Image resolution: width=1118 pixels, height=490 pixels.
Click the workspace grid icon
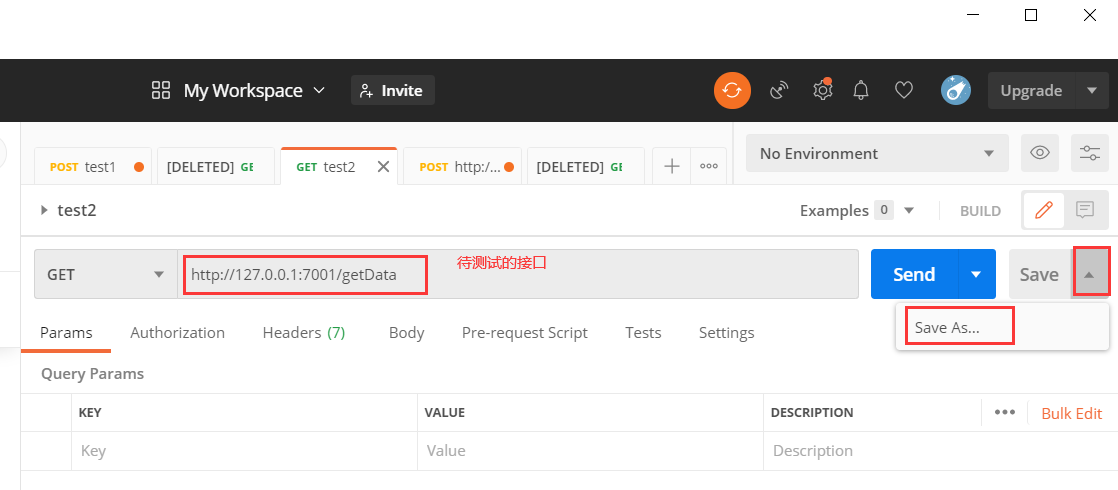pos(161,91)
